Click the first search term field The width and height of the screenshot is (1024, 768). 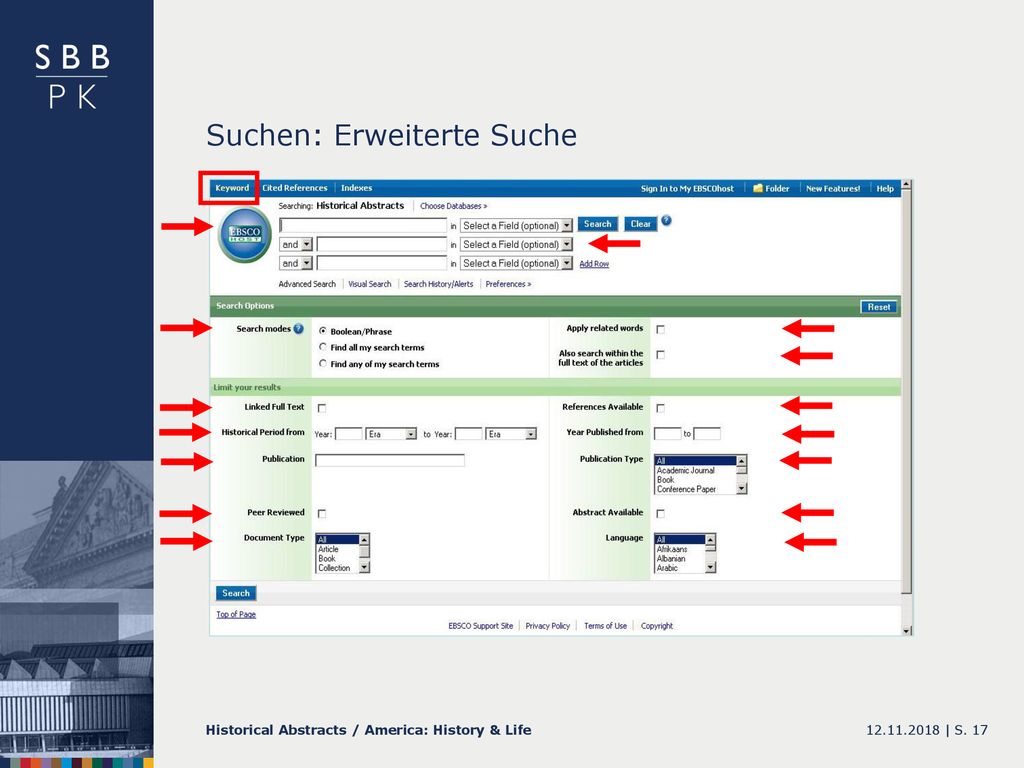363,225
